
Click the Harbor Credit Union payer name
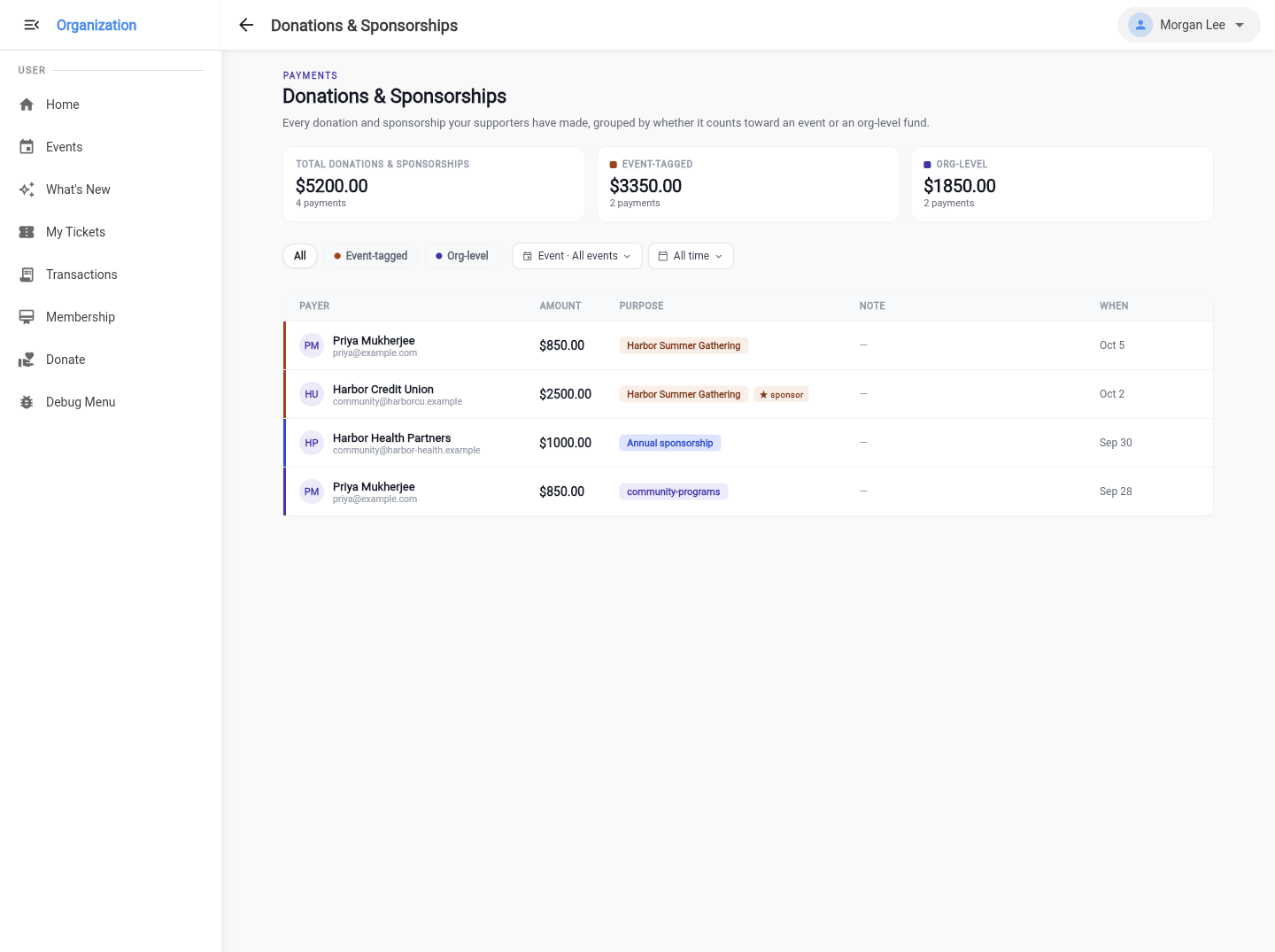383,389
